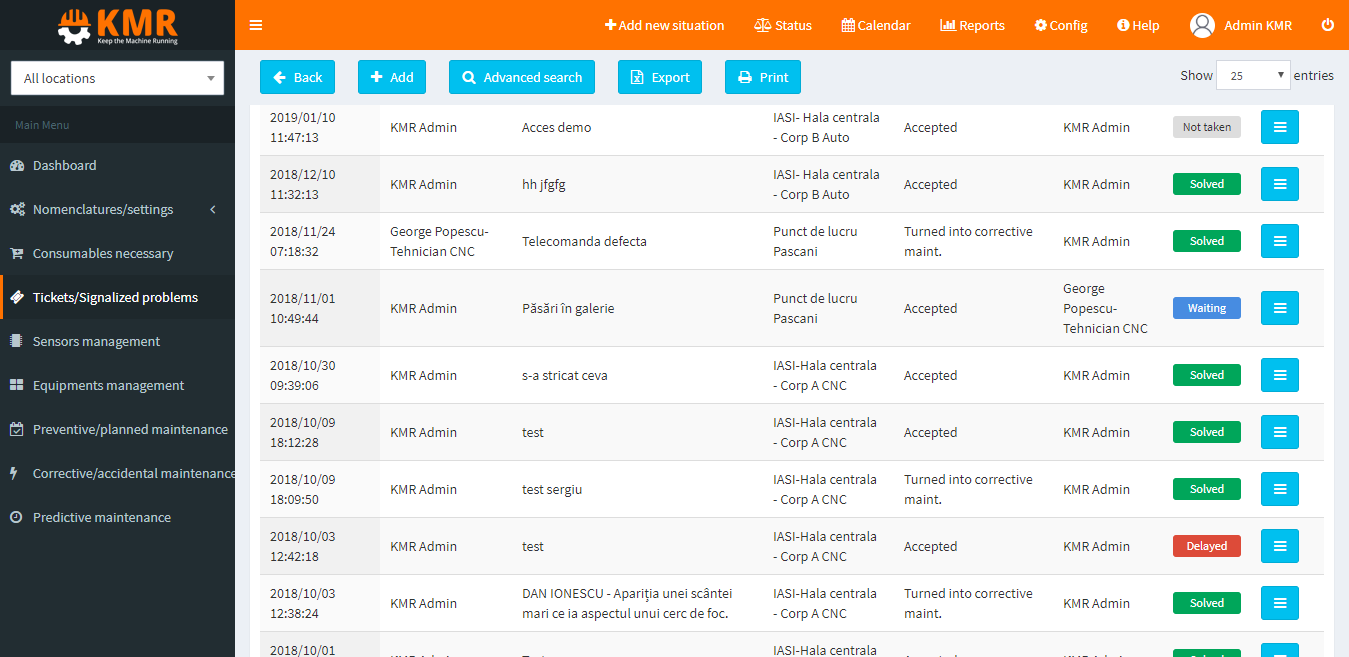Click the date 2018/11/24 07:18:32

[303, 241]
